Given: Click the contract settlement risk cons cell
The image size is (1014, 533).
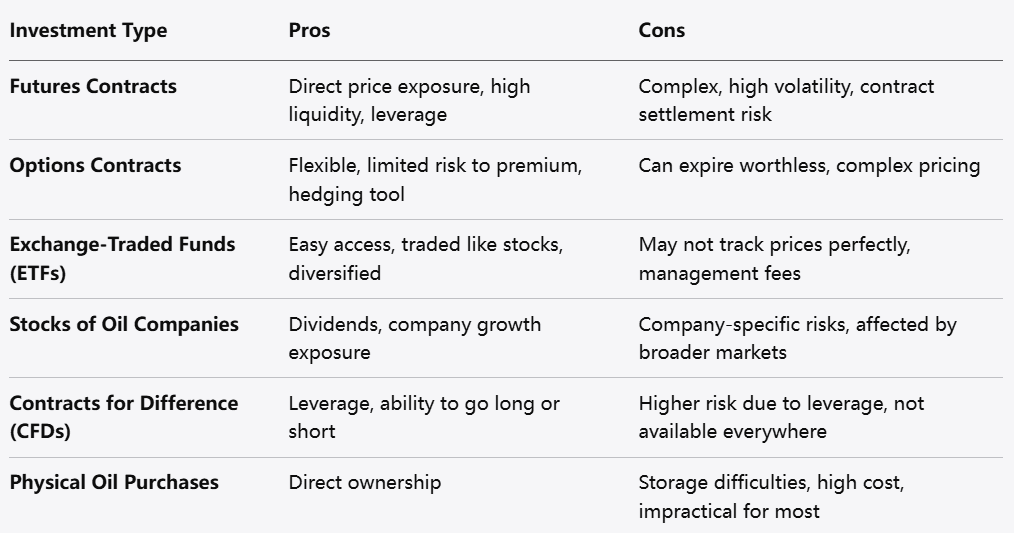Looking at the screenshot, I should [786, 100].
